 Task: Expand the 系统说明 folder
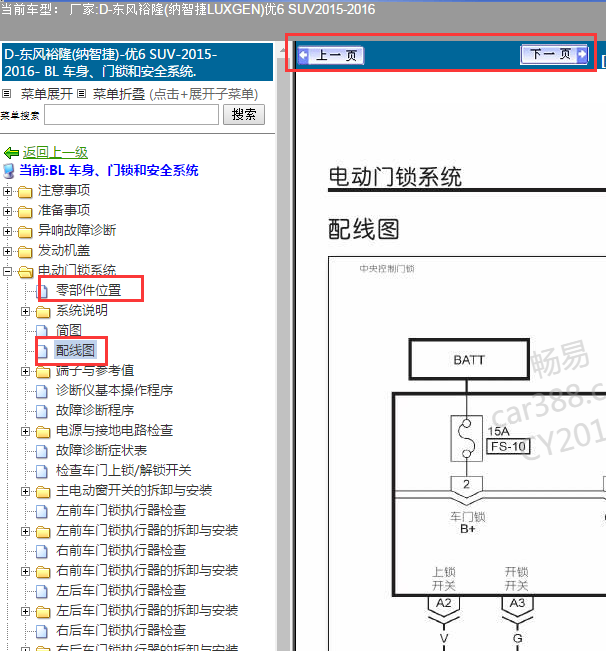[25, 311]
